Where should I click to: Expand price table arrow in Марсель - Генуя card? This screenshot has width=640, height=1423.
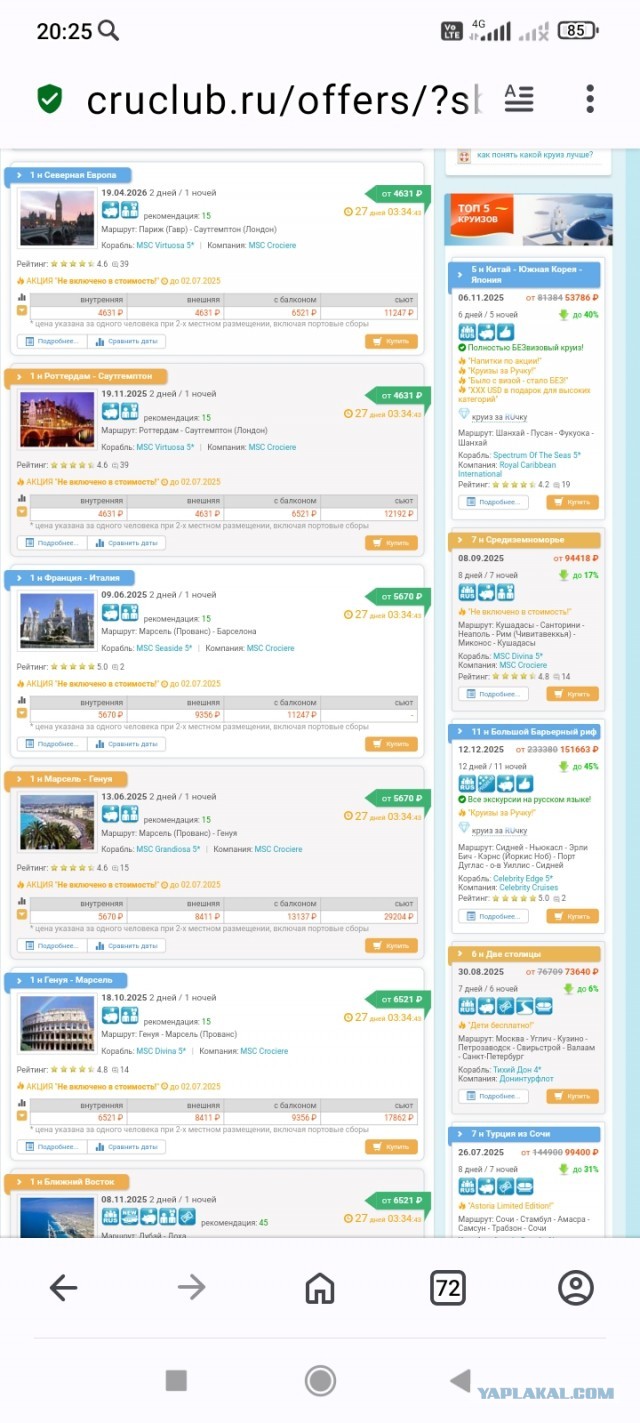tap(22, 915)
